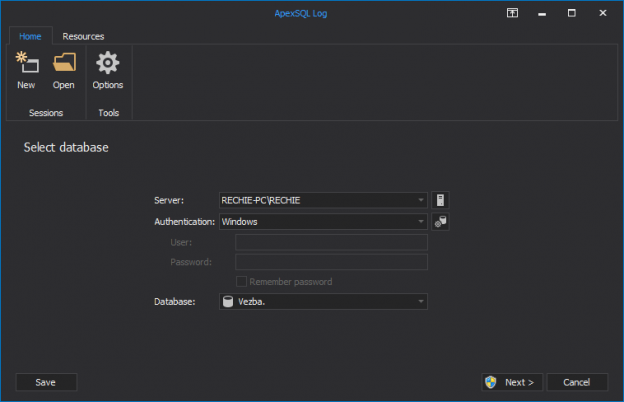
Task: Expand the Server dropdown
Action: [421, 200]
